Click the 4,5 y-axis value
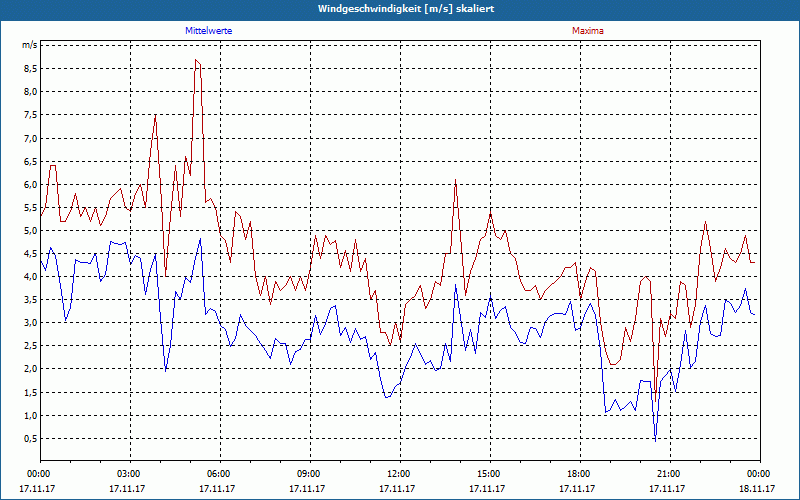The image size is (800, 500). coord(30,254)
